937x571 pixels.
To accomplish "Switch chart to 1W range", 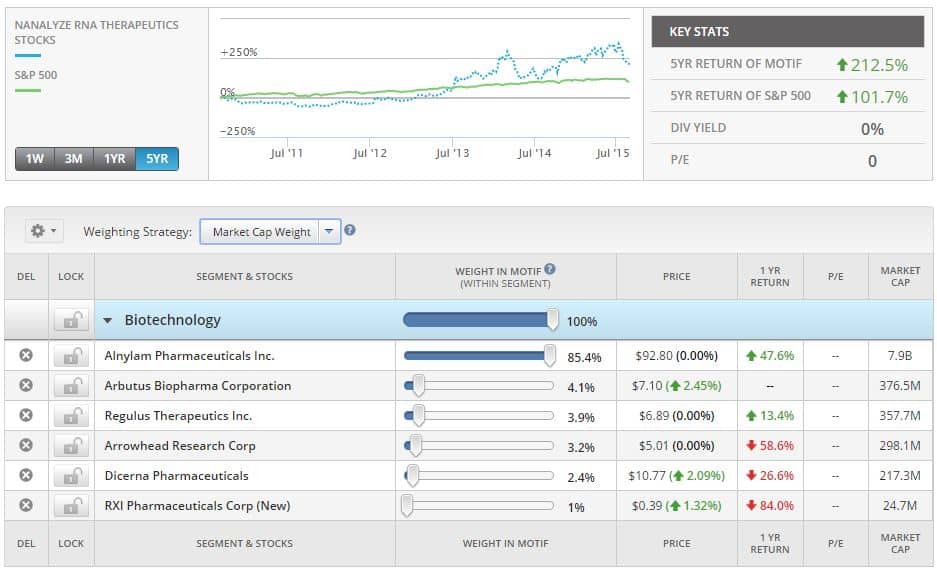I will click(x=35, y=159).
